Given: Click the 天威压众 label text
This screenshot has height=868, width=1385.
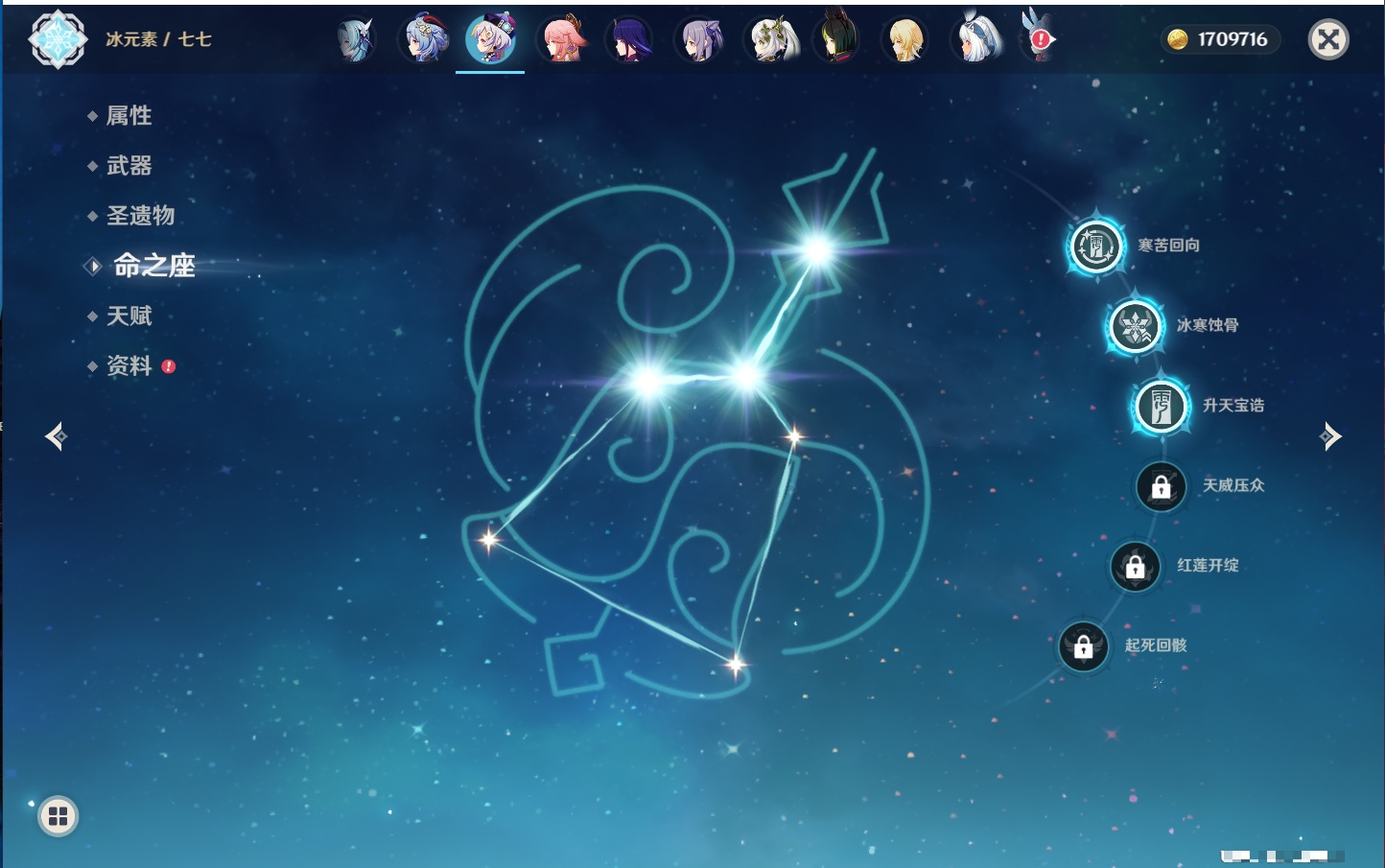Looking at the screenshot, I should point(1233,485).
